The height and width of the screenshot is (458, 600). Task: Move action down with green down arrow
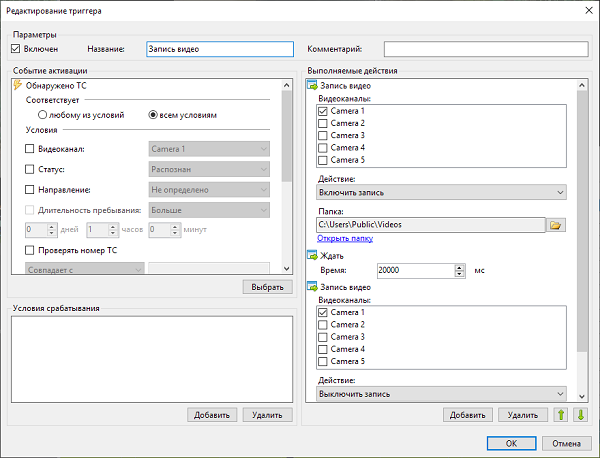[580, 415]
